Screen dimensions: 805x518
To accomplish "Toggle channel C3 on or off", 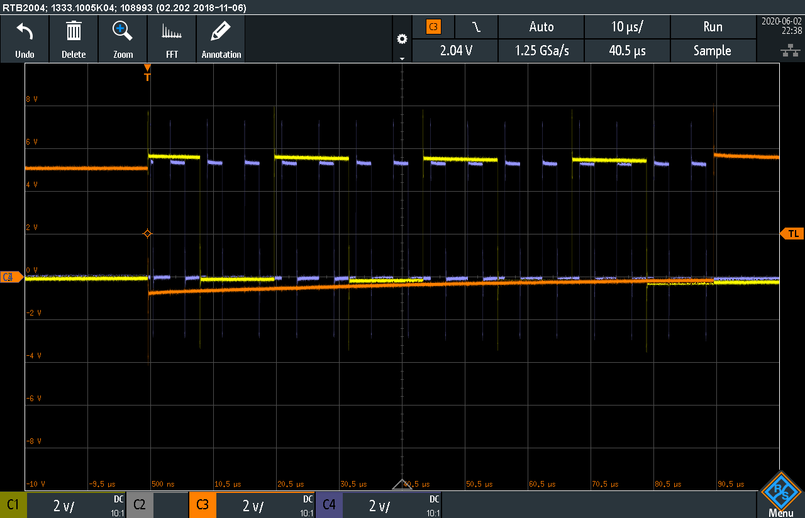I will tap(202, 505).
